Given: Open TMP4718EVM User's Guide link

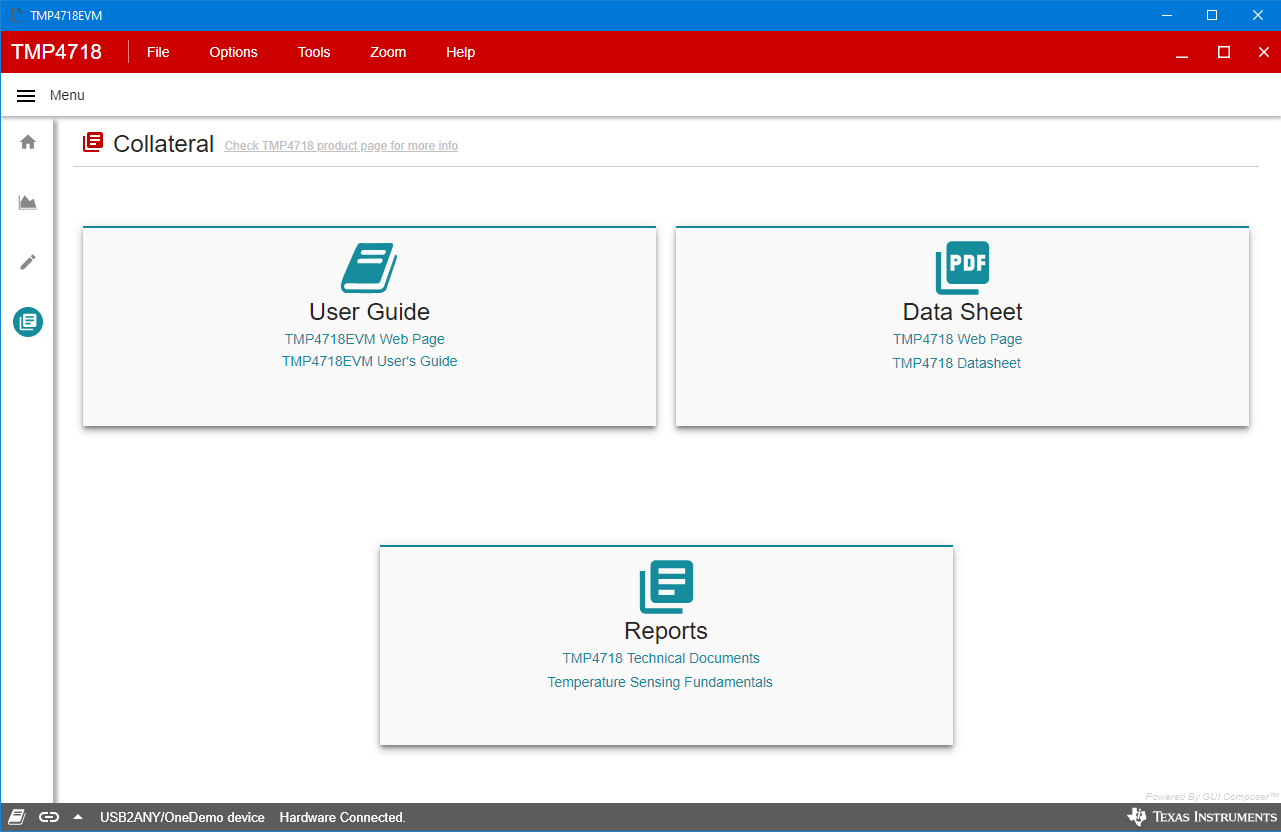Looking at the screenshot, I should coord(369,361).
